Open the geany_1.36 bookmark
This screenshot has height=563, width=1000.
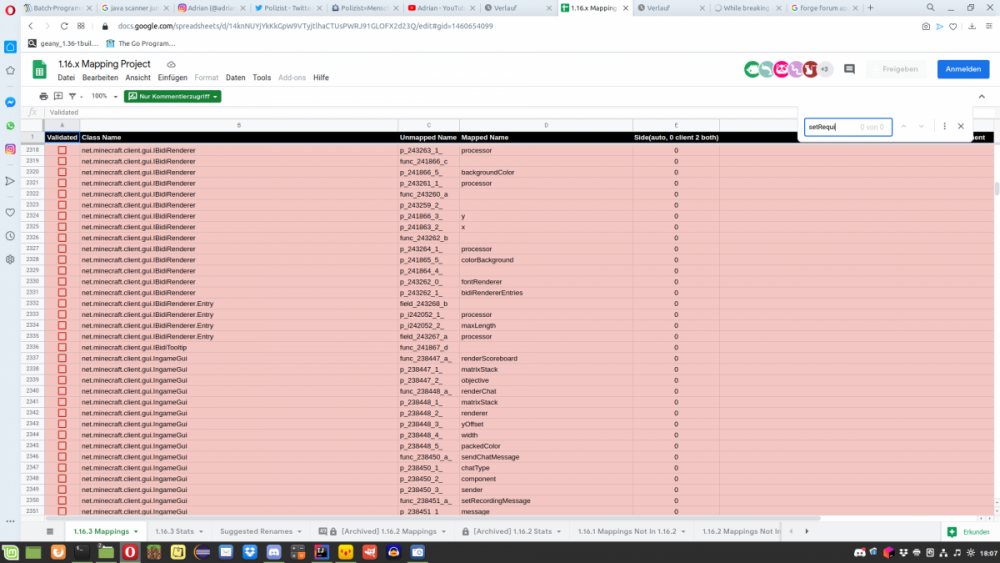(63, 43)
